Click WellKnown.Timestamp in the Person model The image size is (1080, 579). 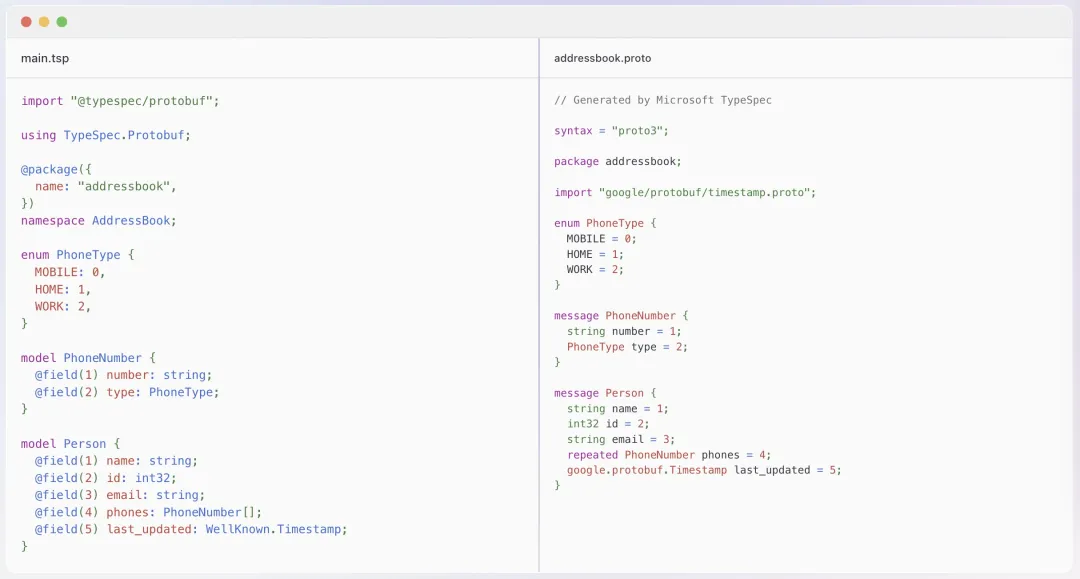275,529
